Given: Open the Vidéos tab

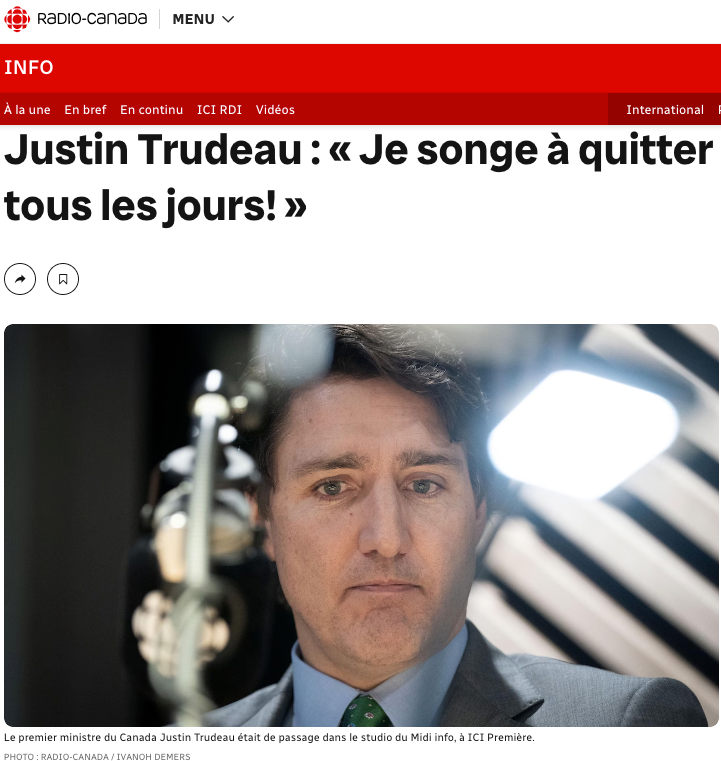Looking at the screenshot, I should click(275, 110).
